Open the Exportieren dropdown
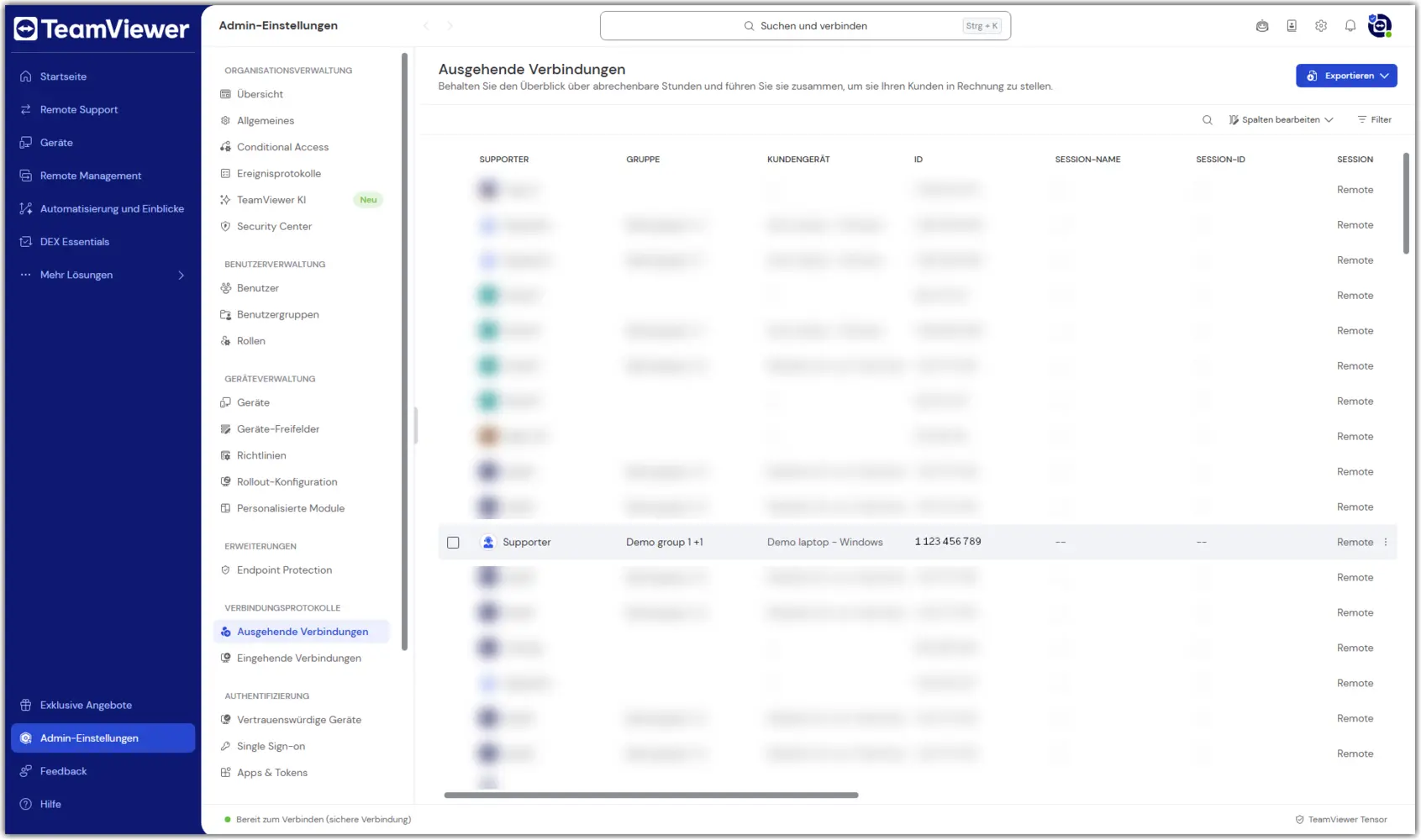This screenshot has width=1421, height=840. [1346, 76]
